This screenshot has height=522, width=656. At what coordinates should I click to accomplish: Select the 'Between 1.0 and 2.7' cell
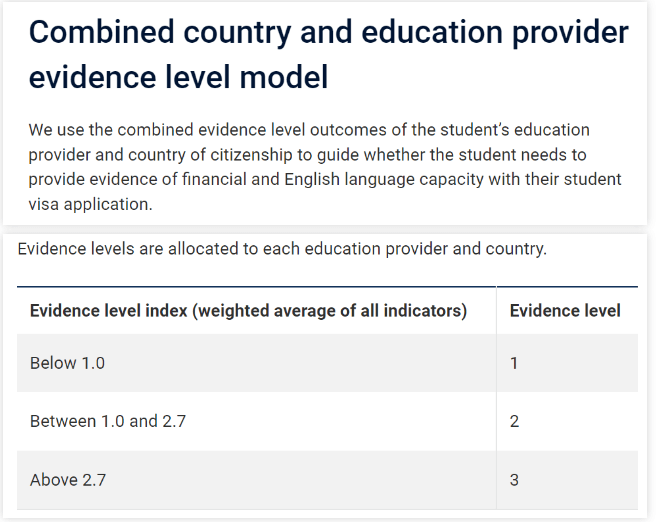point(256,421)
